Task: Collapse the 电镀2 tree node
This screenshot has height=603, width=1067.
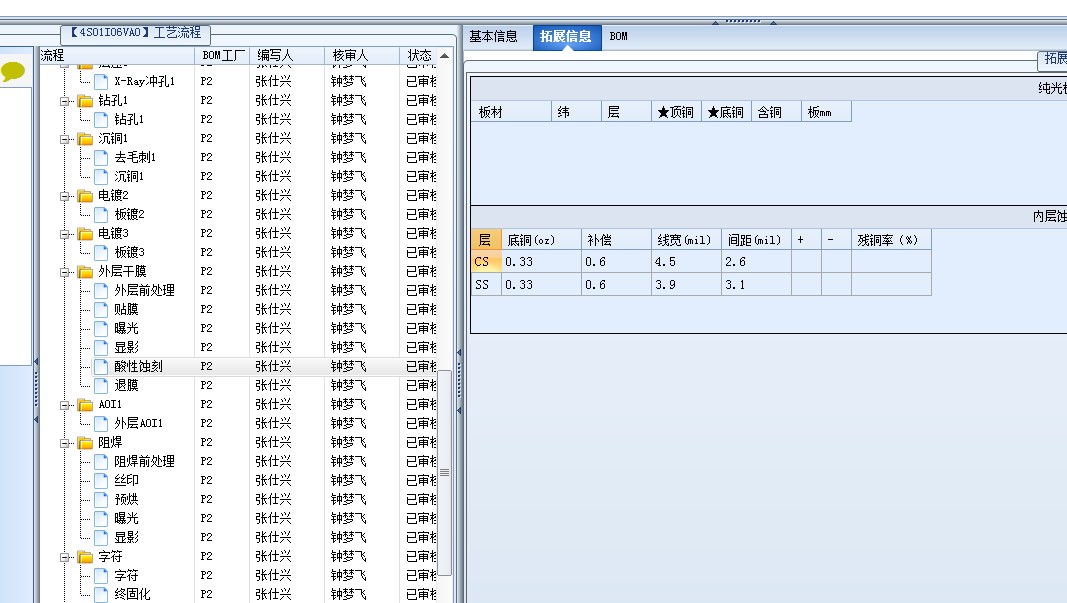Action: coord(65,196)
